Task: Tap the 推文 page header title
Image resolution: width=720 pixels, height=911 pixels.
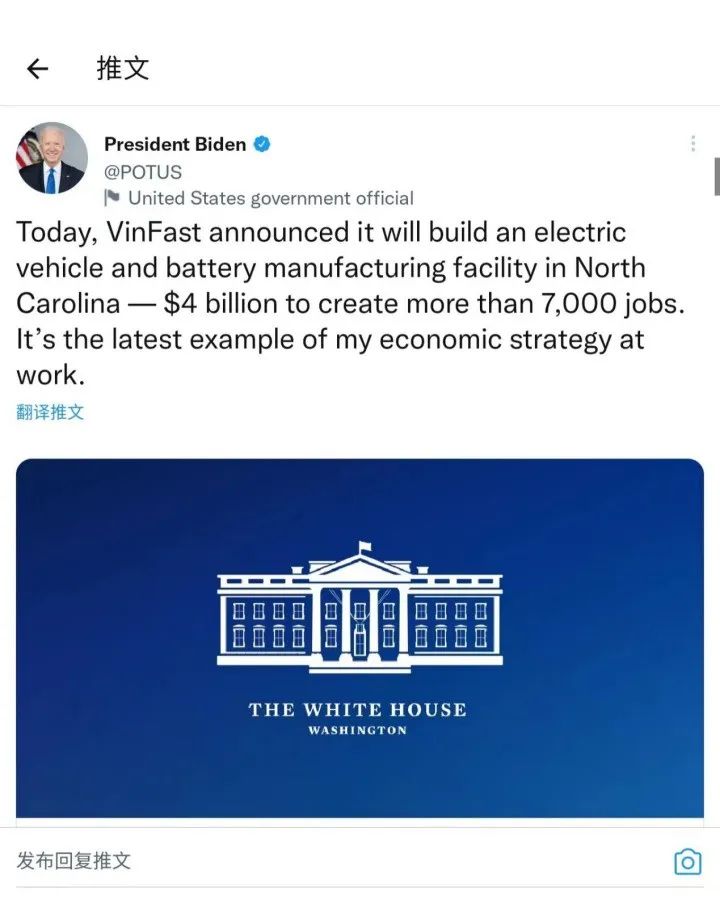Action: (x=123, y=68)
